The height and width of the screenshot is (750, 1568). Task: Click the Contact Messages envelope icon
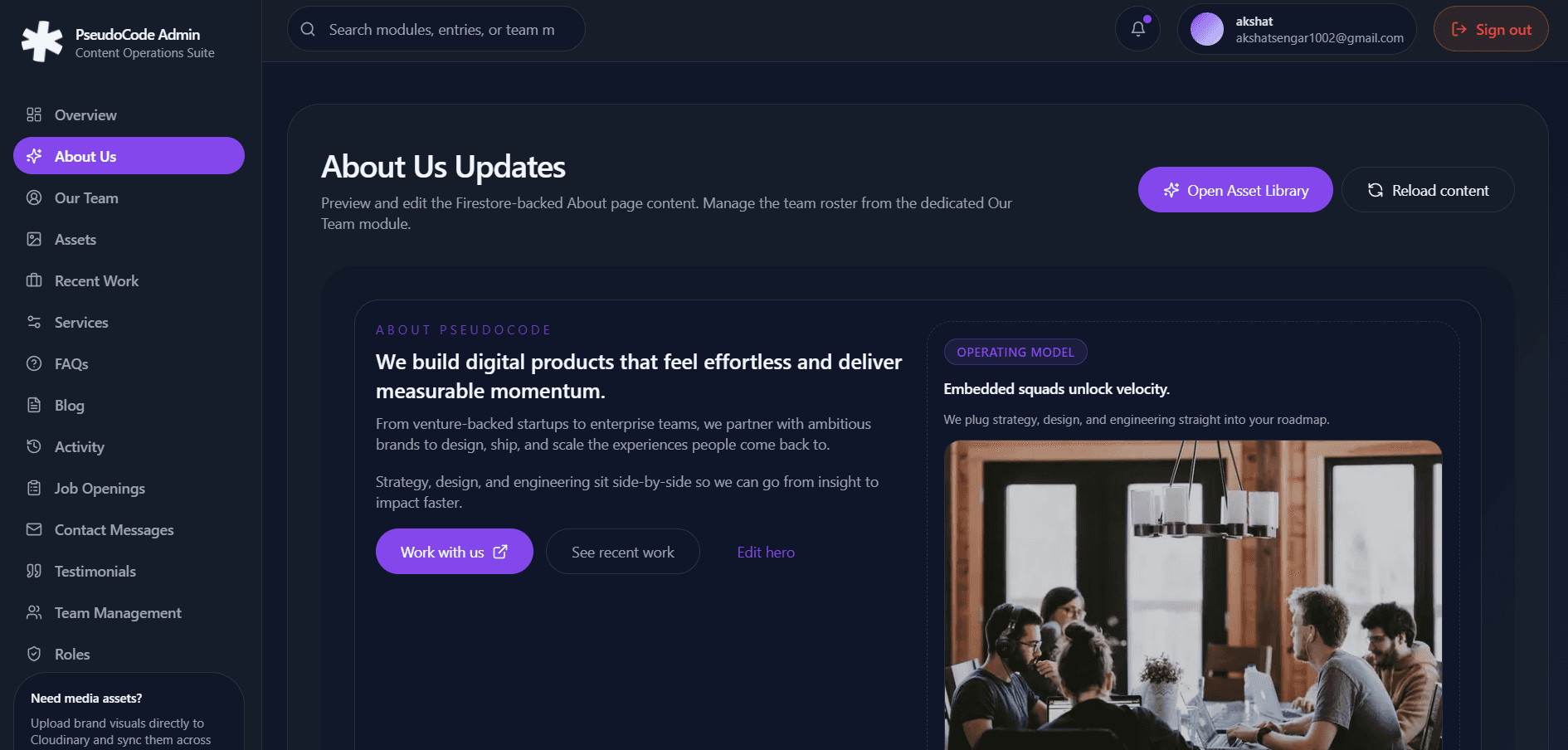[x=34, y=529]
